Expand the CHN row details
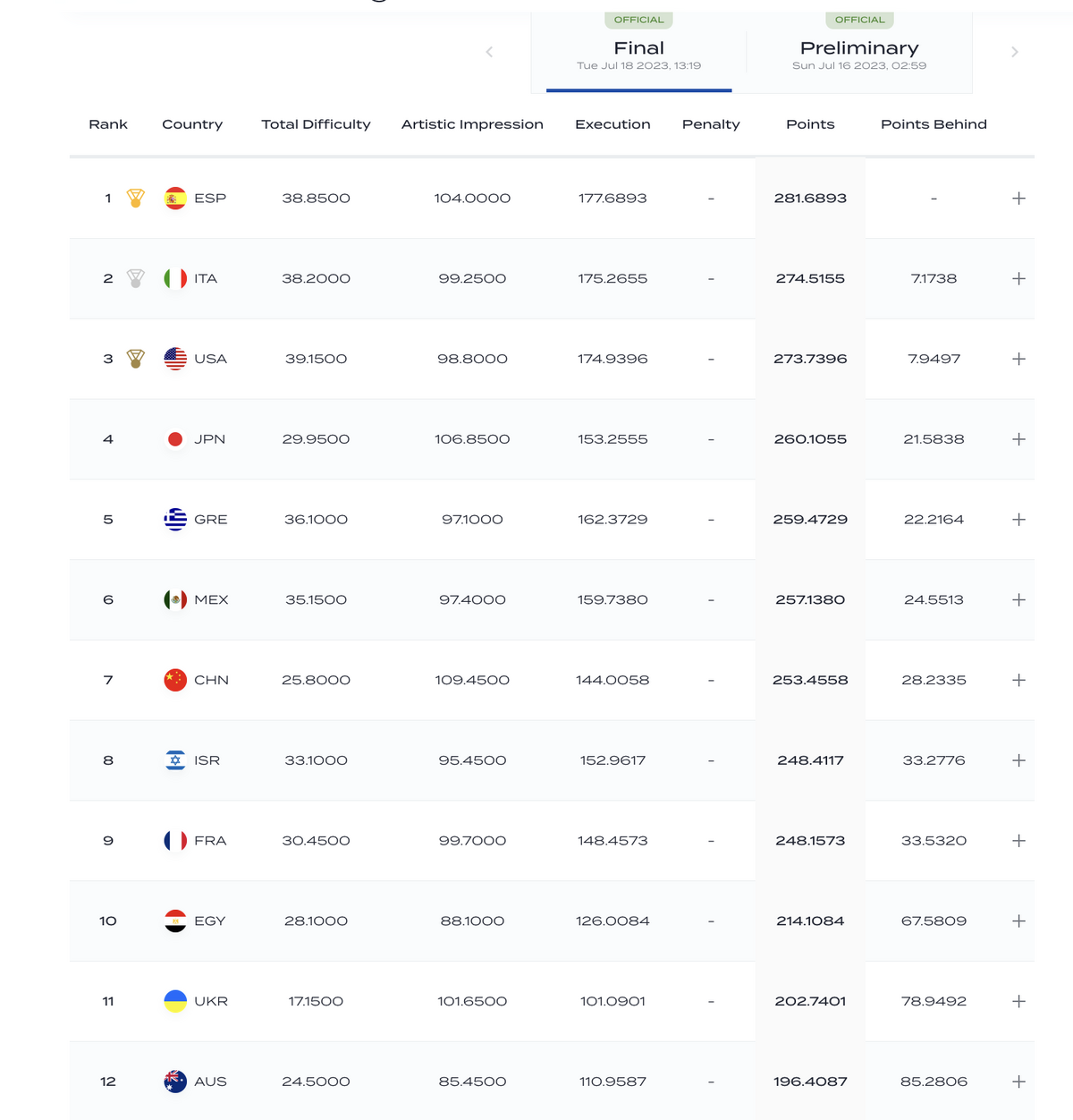Viewport: 1073px width, 1120px height. coord(1018,680)
